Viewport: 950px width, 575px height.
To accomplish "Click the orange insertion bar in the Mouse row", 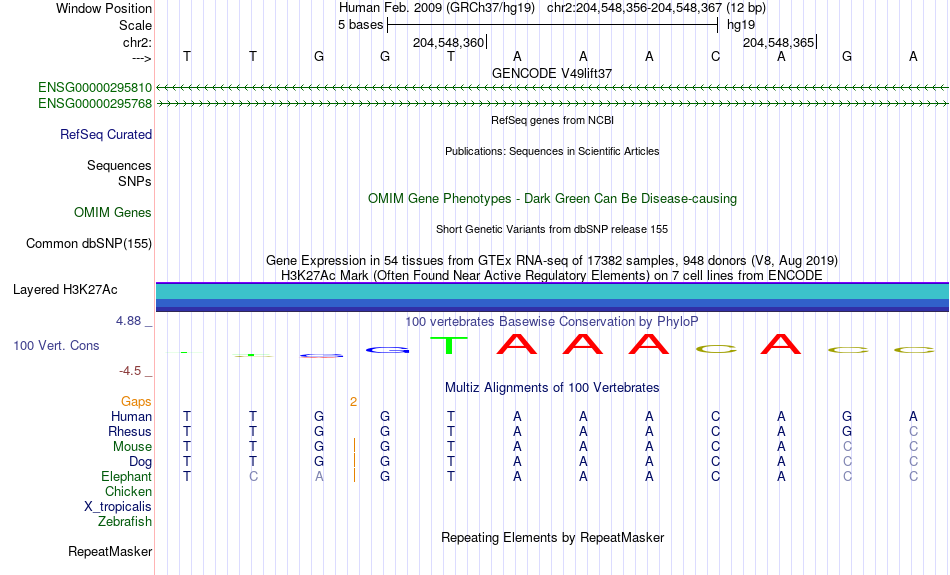I will point(354,447).
